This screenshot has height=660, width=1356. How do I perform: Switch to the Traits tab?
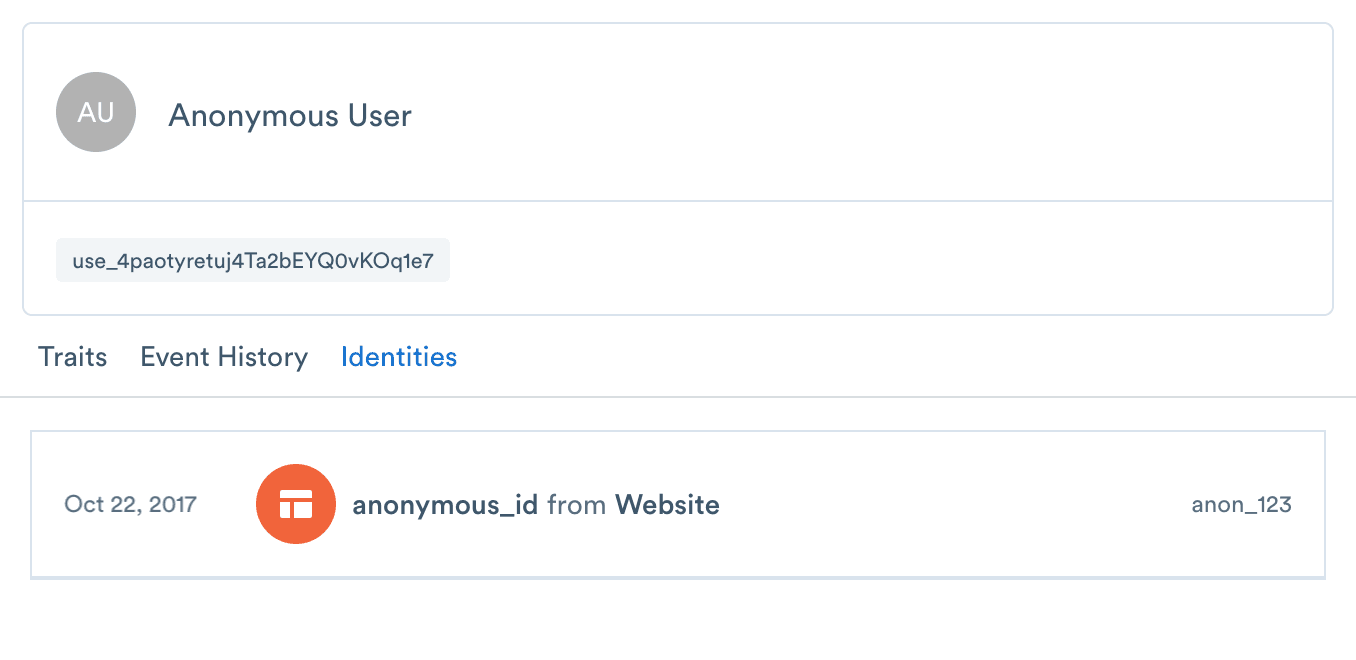click(72, 357)
